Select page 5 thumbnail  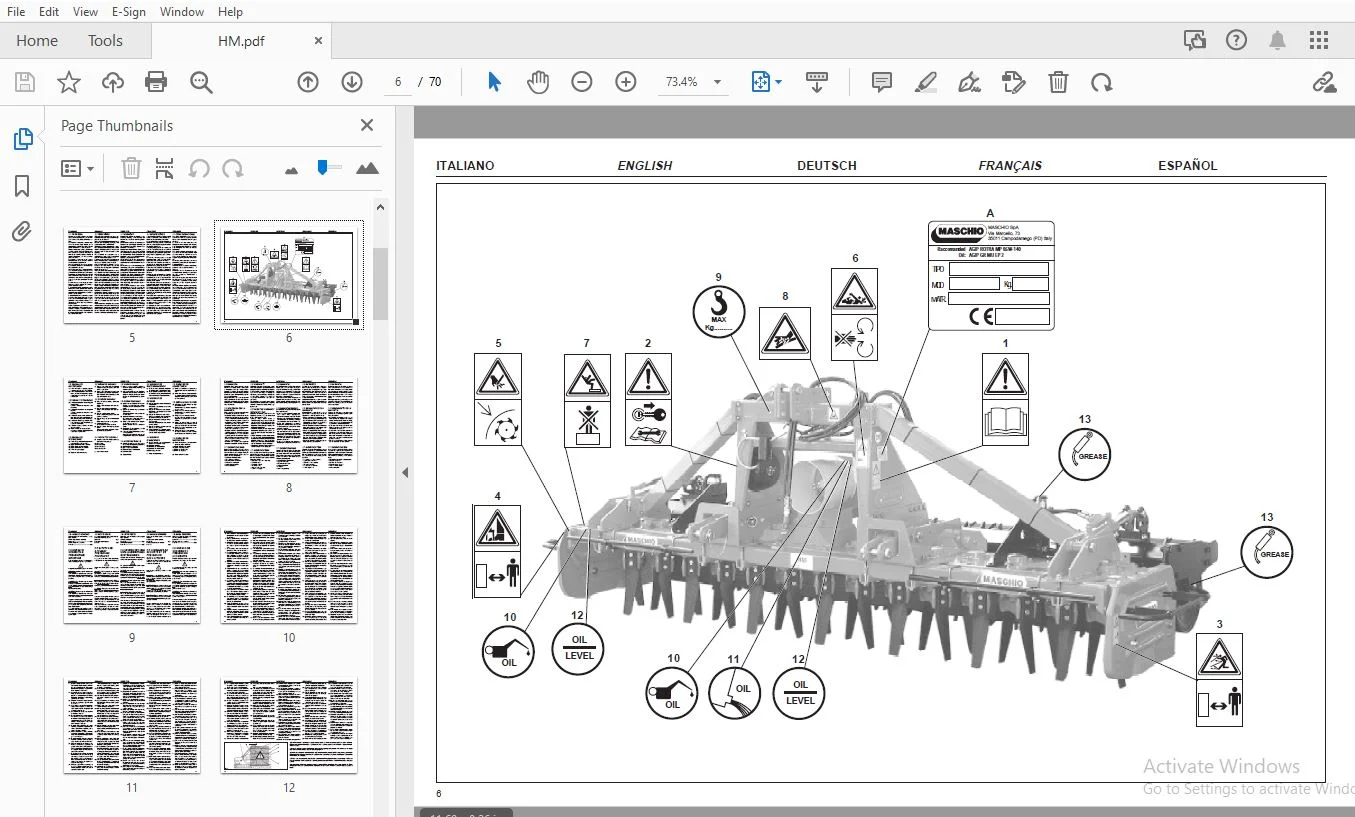(132, 275)
